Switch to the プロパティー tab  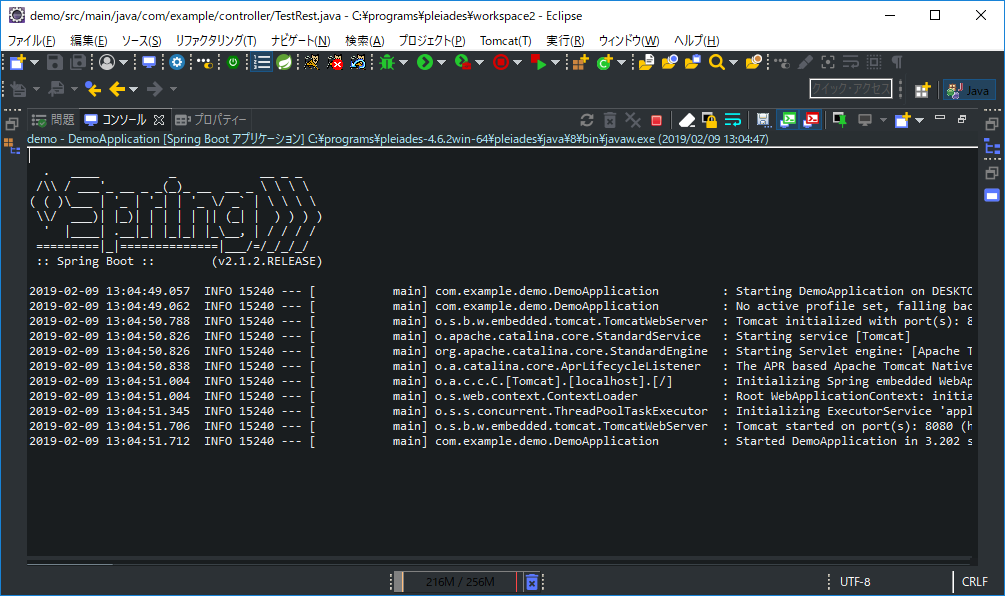[x=211, y=120]
